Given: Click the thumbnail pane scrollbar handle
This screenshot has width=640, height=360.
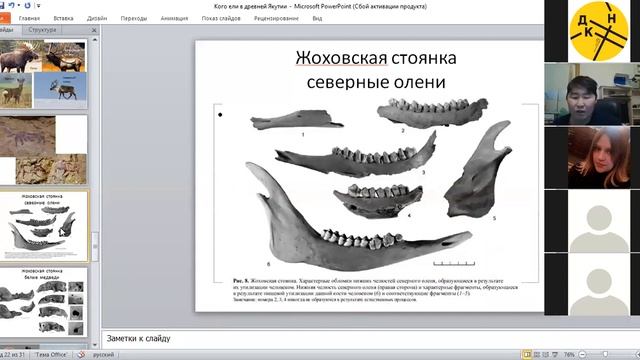Looking at the screenshot, I should coord(95,246).
